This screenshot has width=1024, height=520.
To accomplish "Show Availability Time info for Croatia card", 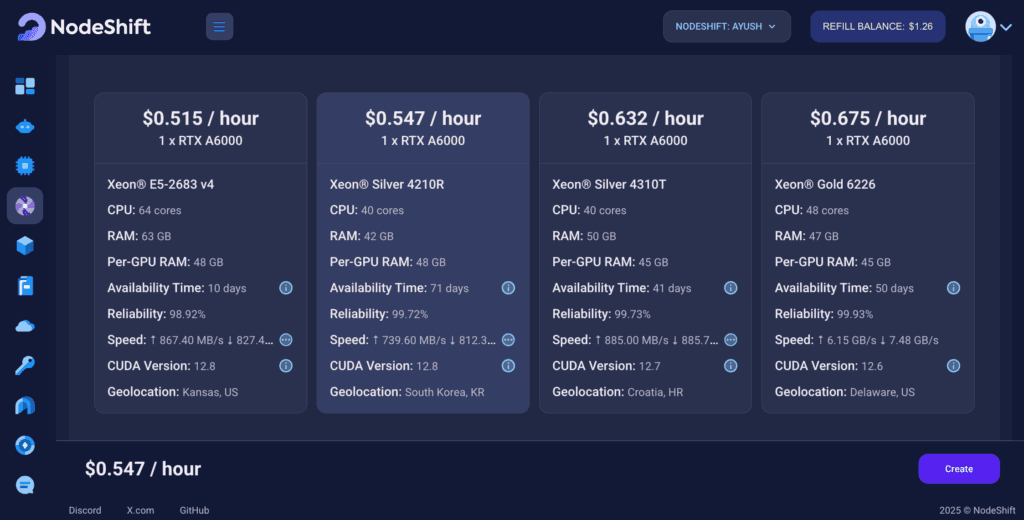I will [731, 288].
